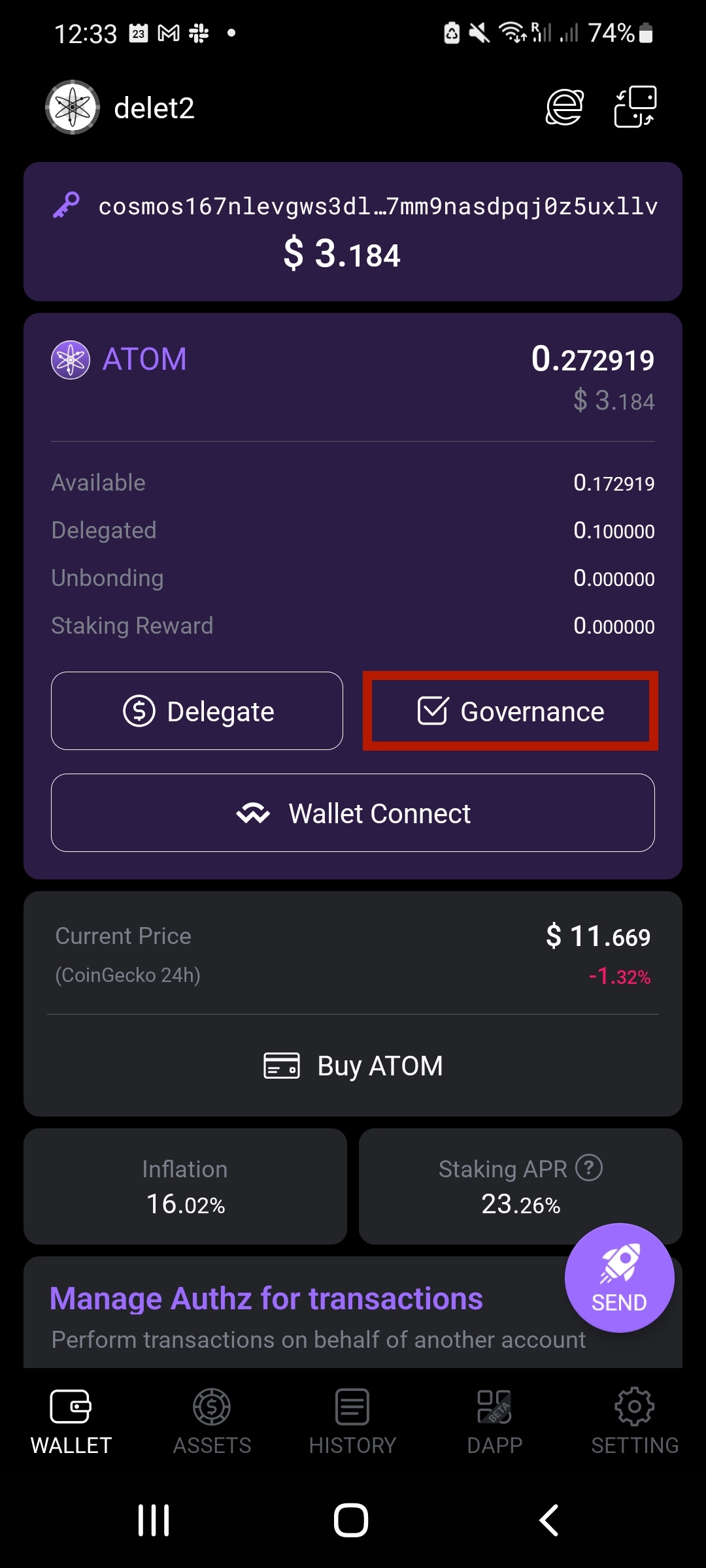Viewport: 706px width, 1568px height.
Task: Open the Governance section
Action: [511, 711]
